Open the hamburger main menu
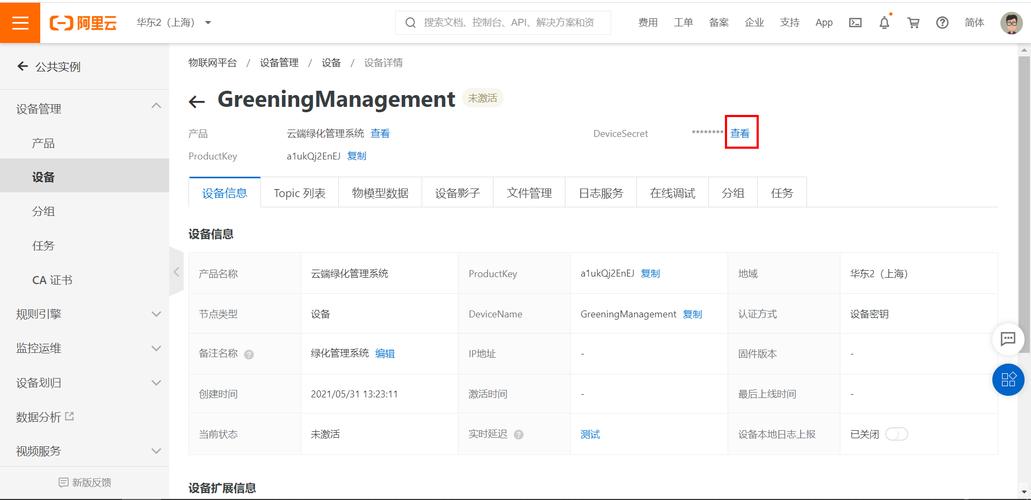 click(20, 22)
